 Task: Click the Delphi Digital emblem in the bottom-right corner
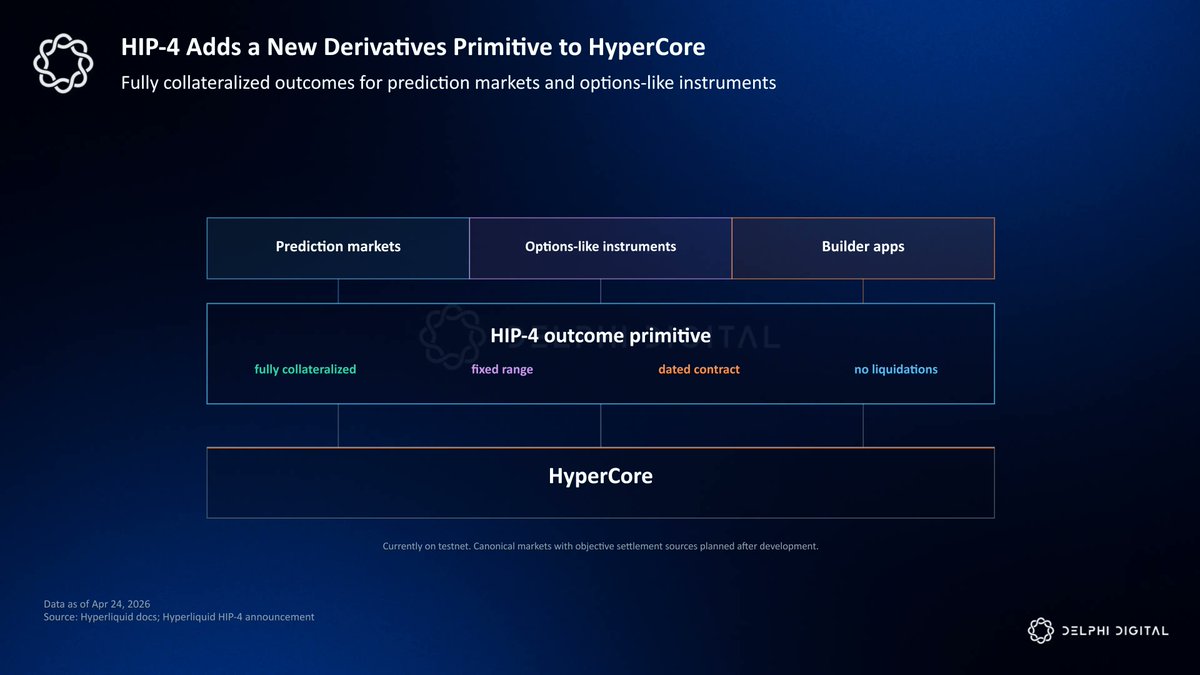tap(1041, 630)
